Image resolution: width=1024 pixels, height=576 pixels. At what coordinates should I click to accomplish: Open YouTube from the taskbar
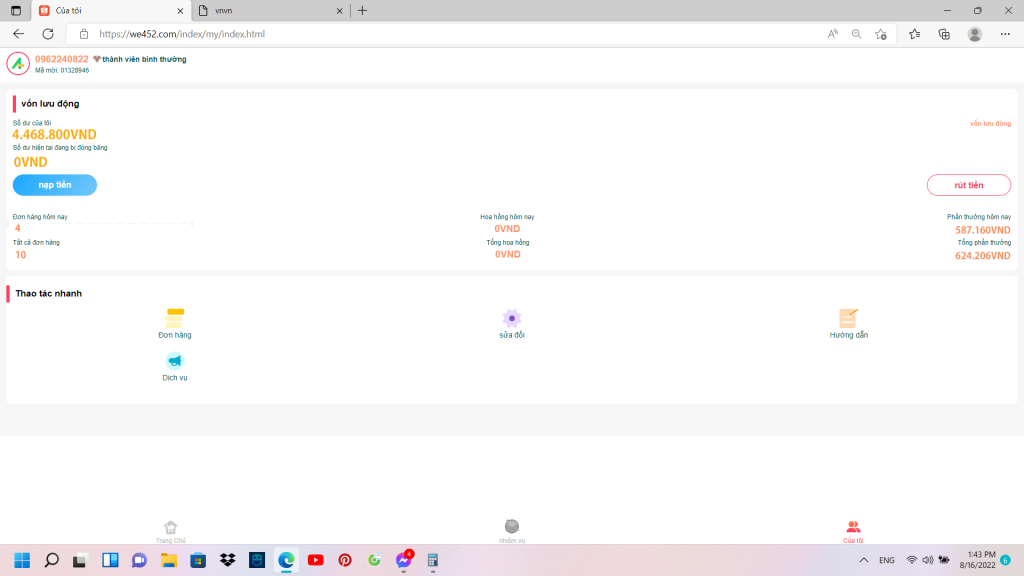coord(316,560)
